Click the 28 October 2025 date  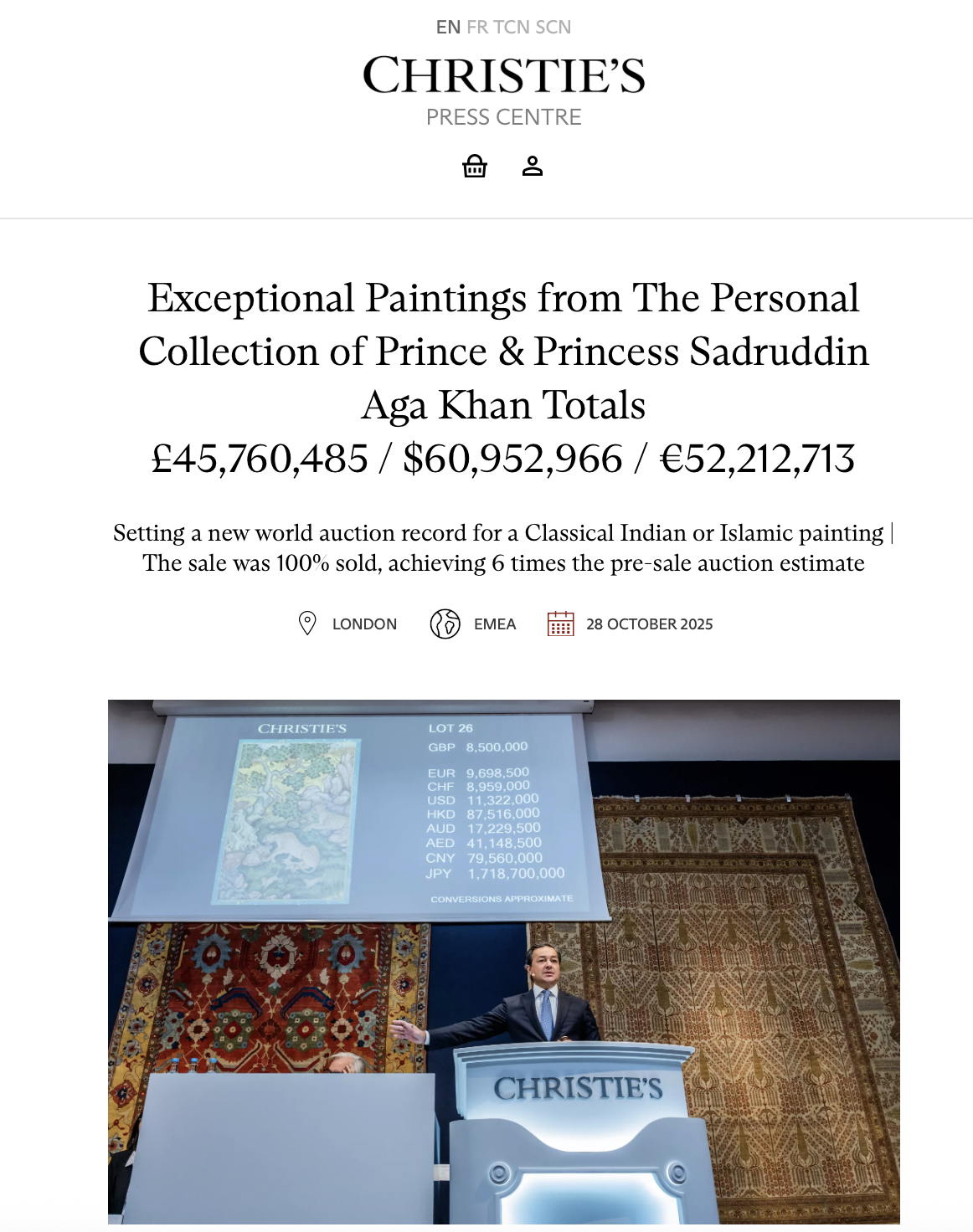(649, 624)
